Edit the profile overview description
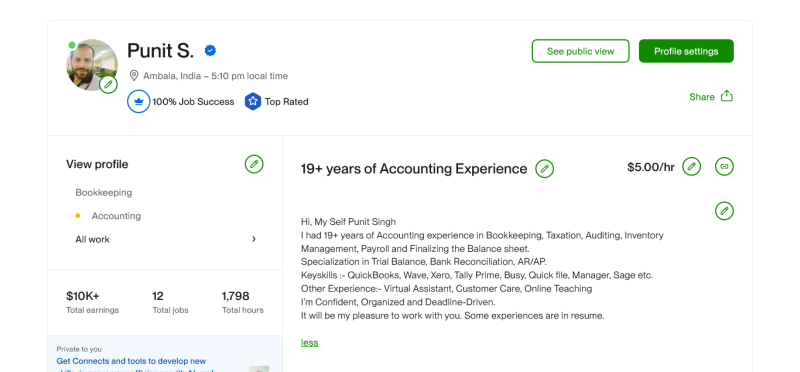800x372 pixels. point(724,211)
